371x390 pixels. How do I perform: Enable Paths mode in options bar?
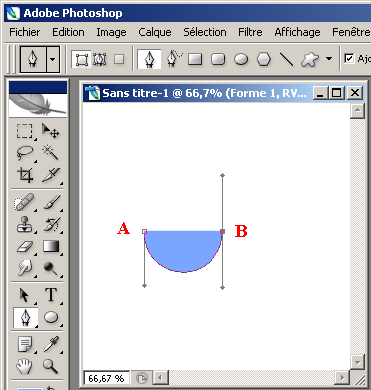point(99,60)
